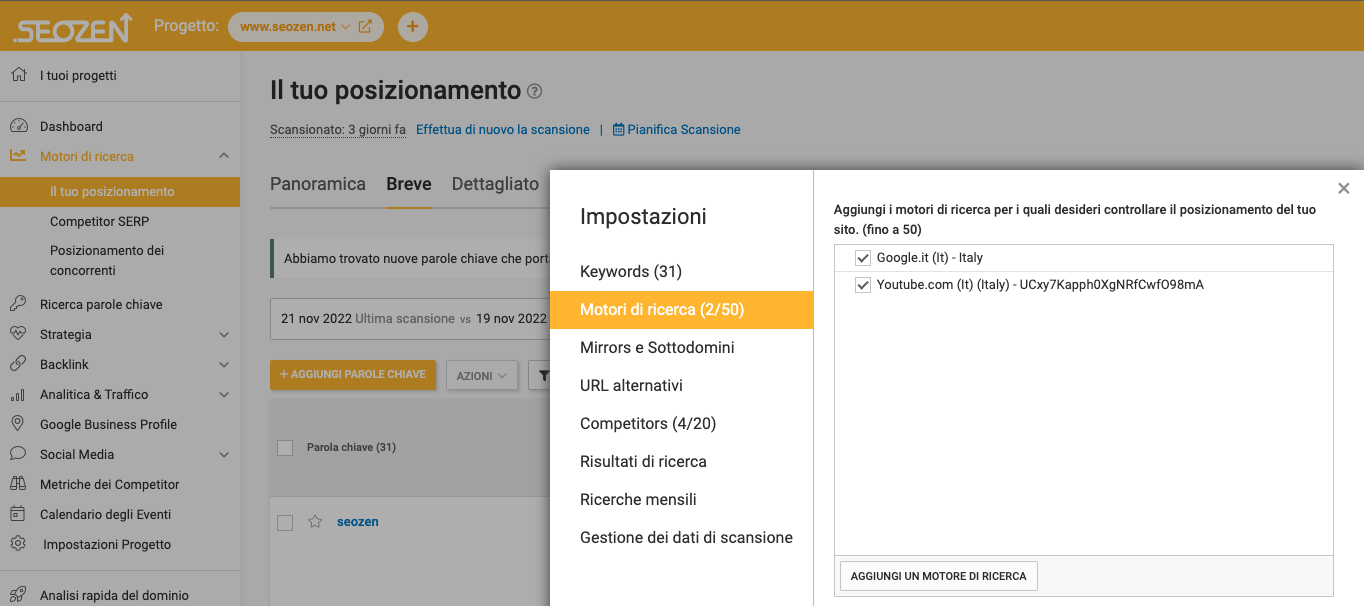Click the Metriche dei Competitor scales icon
This screenshot has height=606, width=1364.
pyautogui.click(x=18, y=484)
